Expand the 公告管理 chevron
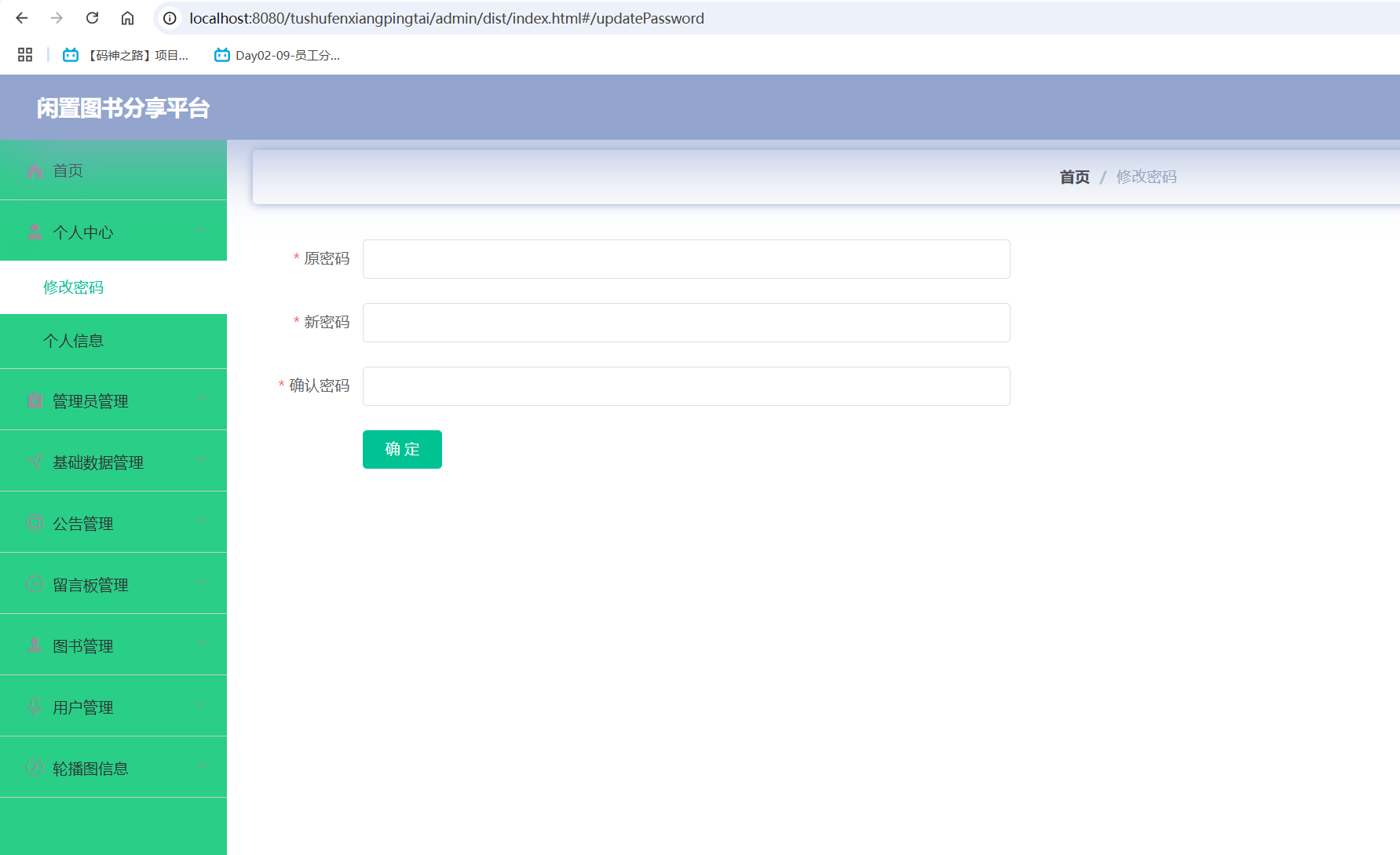This screenshot has width=1400, height=855. 201,521
